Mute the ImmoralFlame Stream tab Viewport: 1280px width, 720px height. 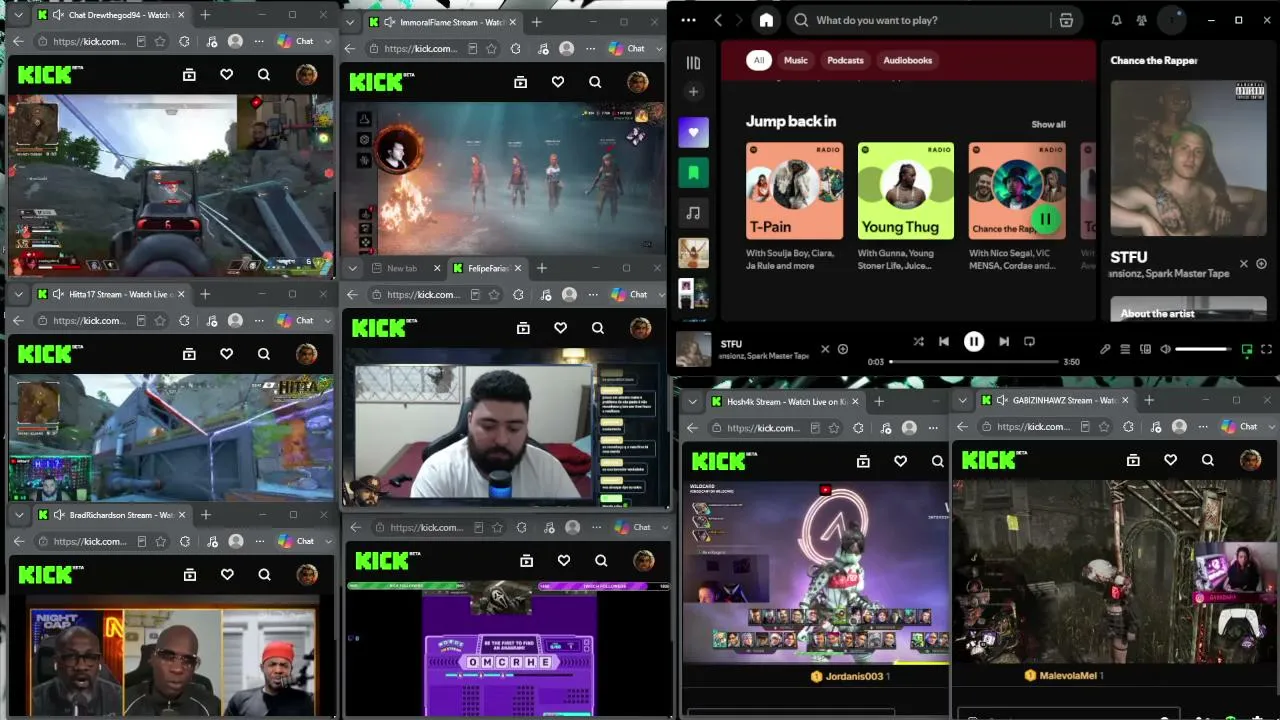coord(390,22)
